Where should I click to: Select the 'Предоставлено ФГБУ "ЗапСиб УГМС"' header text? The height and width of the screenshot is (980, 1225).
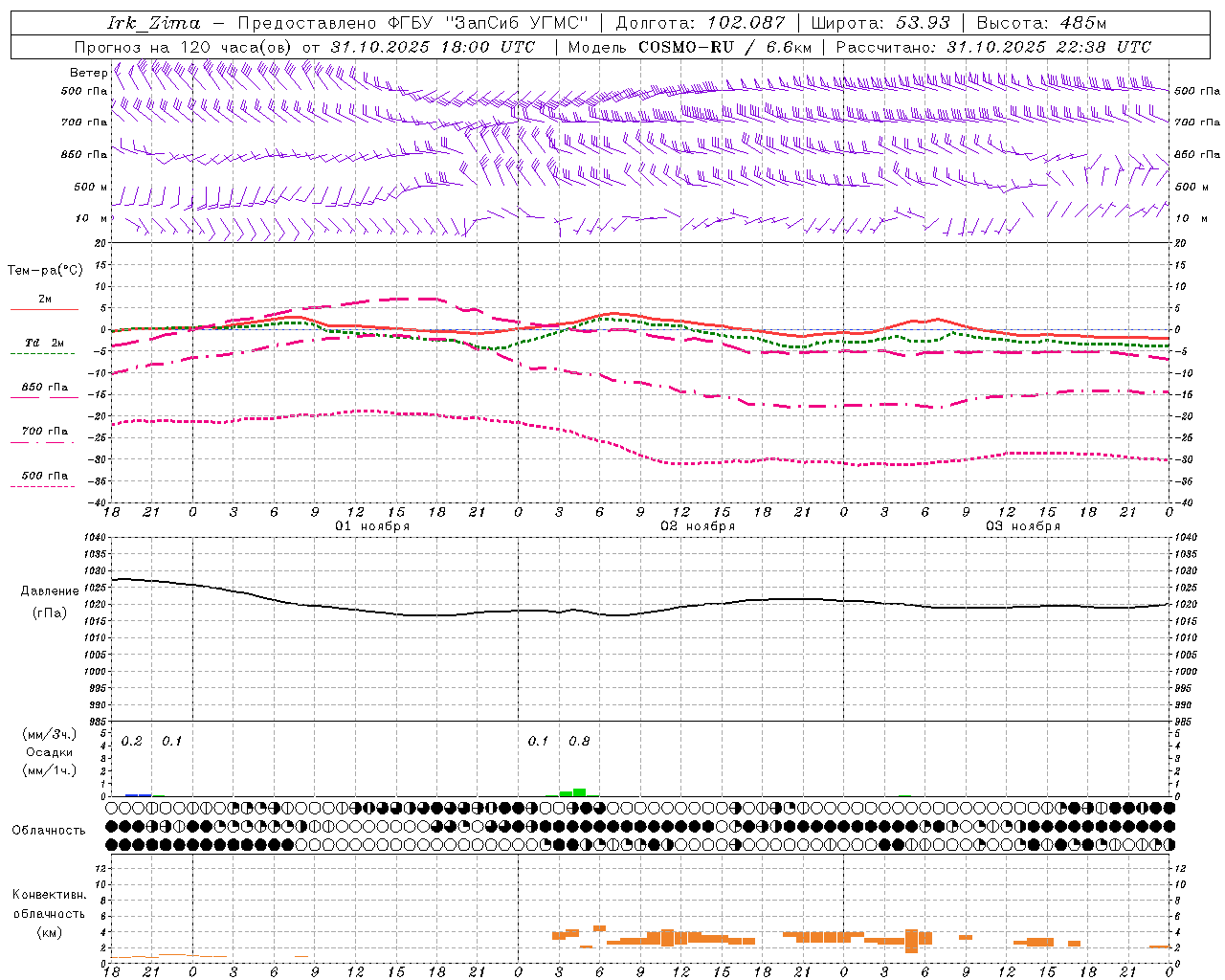(x=412, y=23)
